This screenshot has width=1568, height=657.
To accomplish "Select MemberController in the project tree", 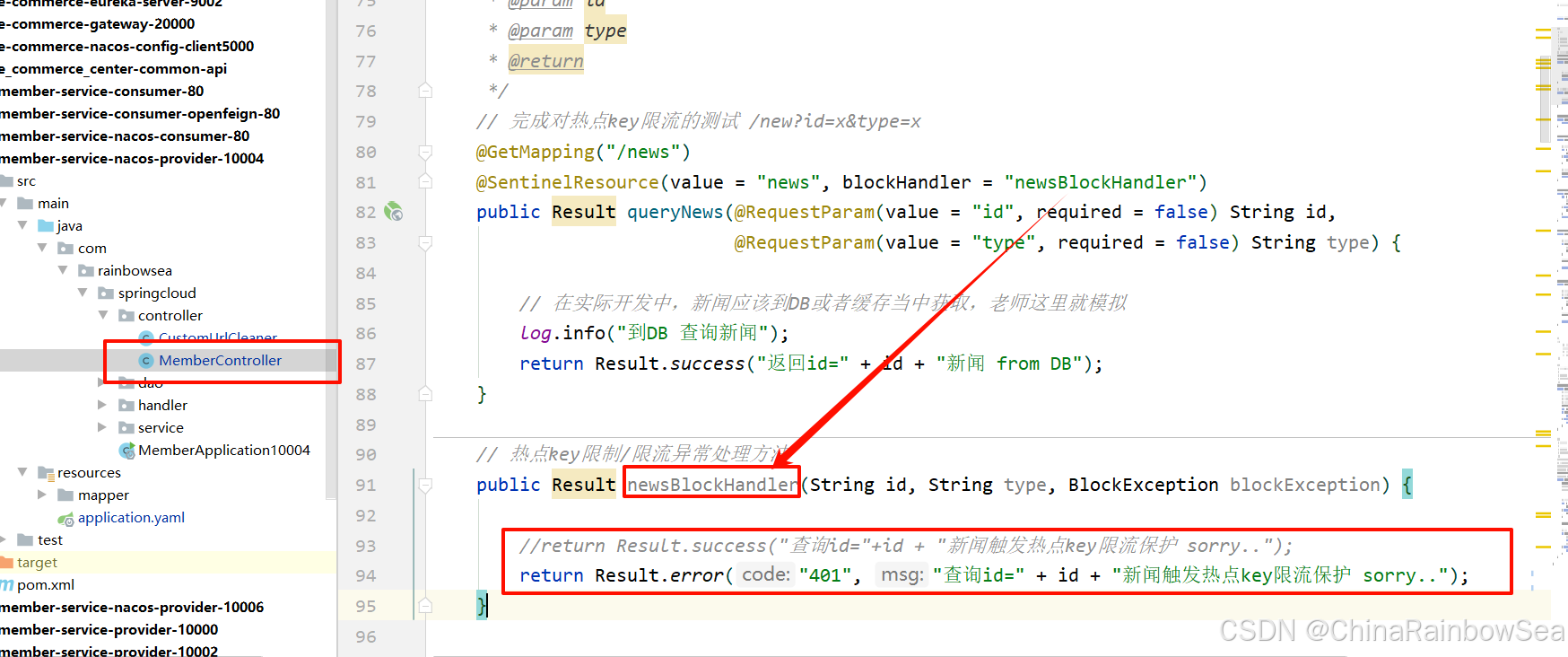I will tap(220, 361).
